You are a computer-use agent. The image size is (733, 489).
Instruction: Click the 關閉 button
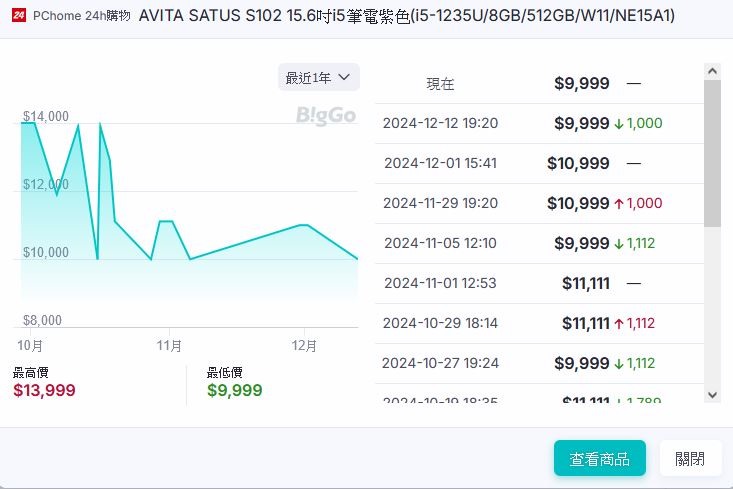(x=690, y=458)
